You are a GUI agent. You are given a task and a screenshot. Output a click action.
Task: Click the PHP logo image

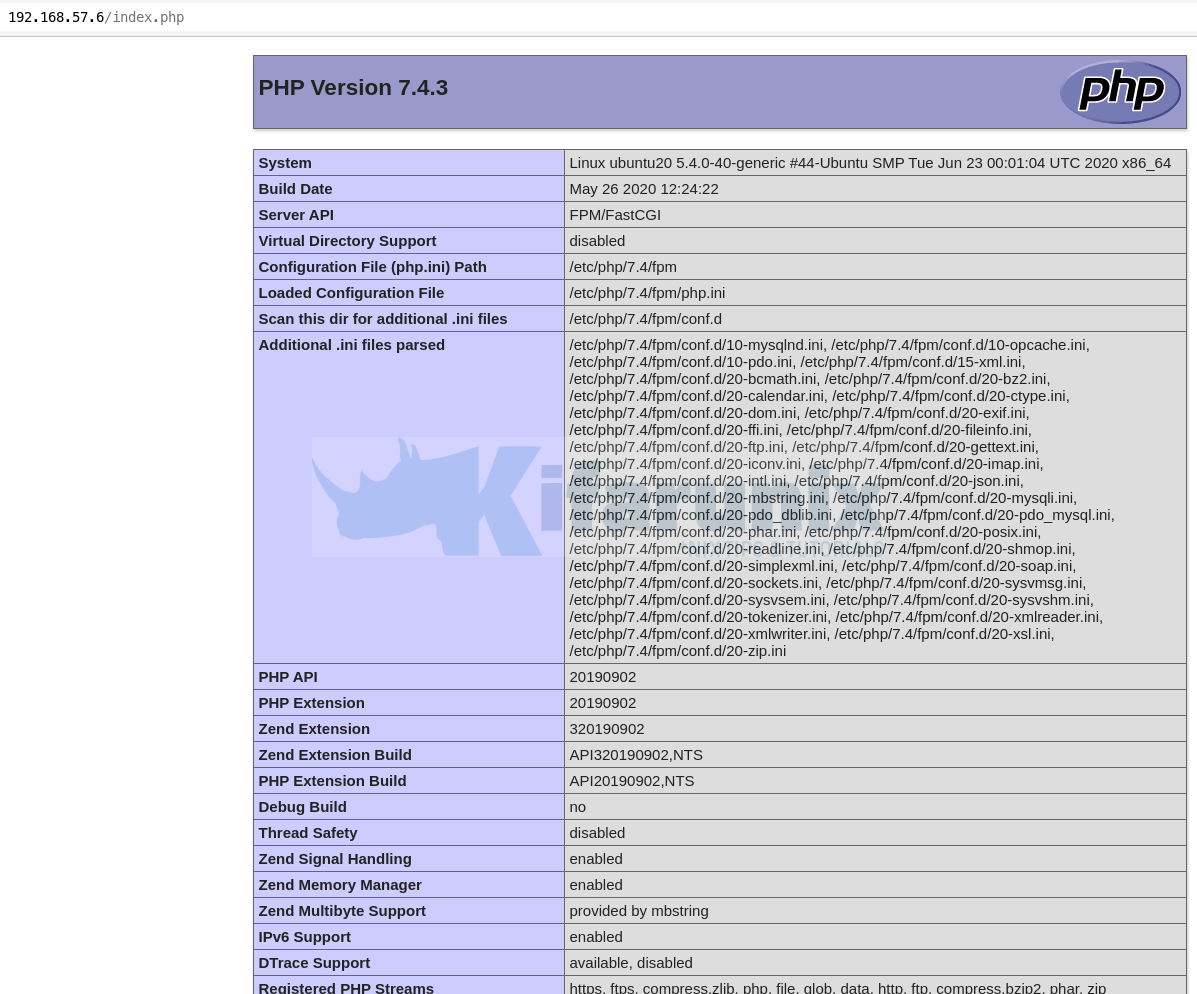[x=1120, y=92]
